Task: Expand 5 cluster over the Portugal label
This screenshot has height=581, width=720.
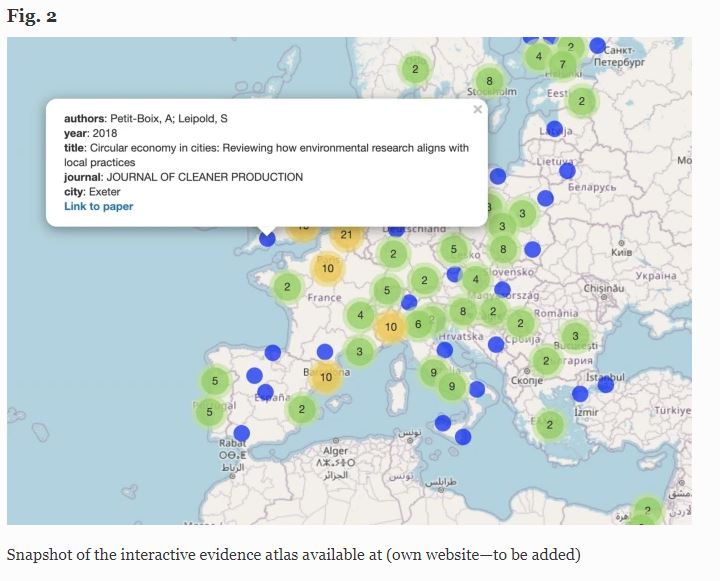Action: point(209,412)
